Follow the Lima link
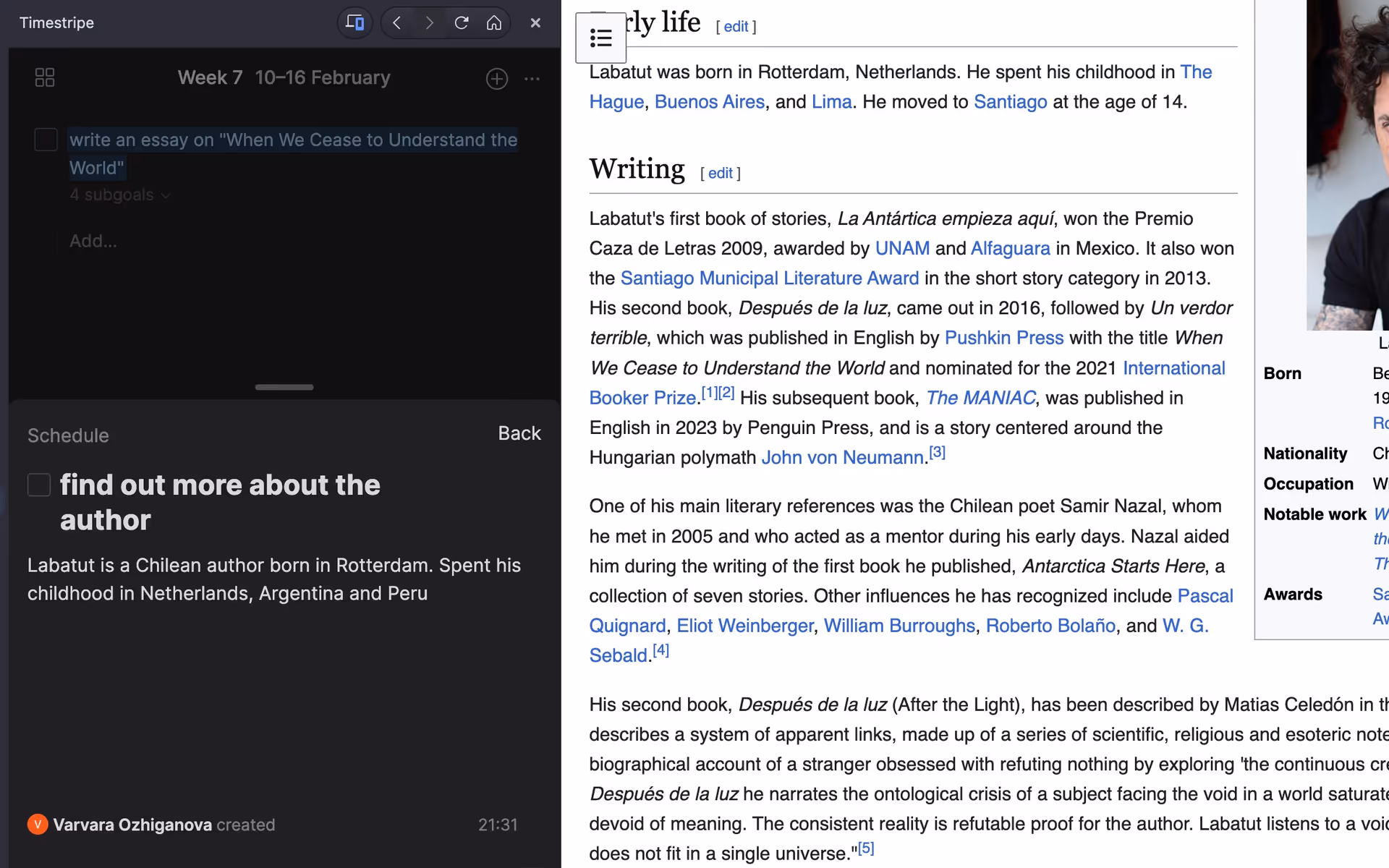The image size is (1389, 868). point(832,102)
